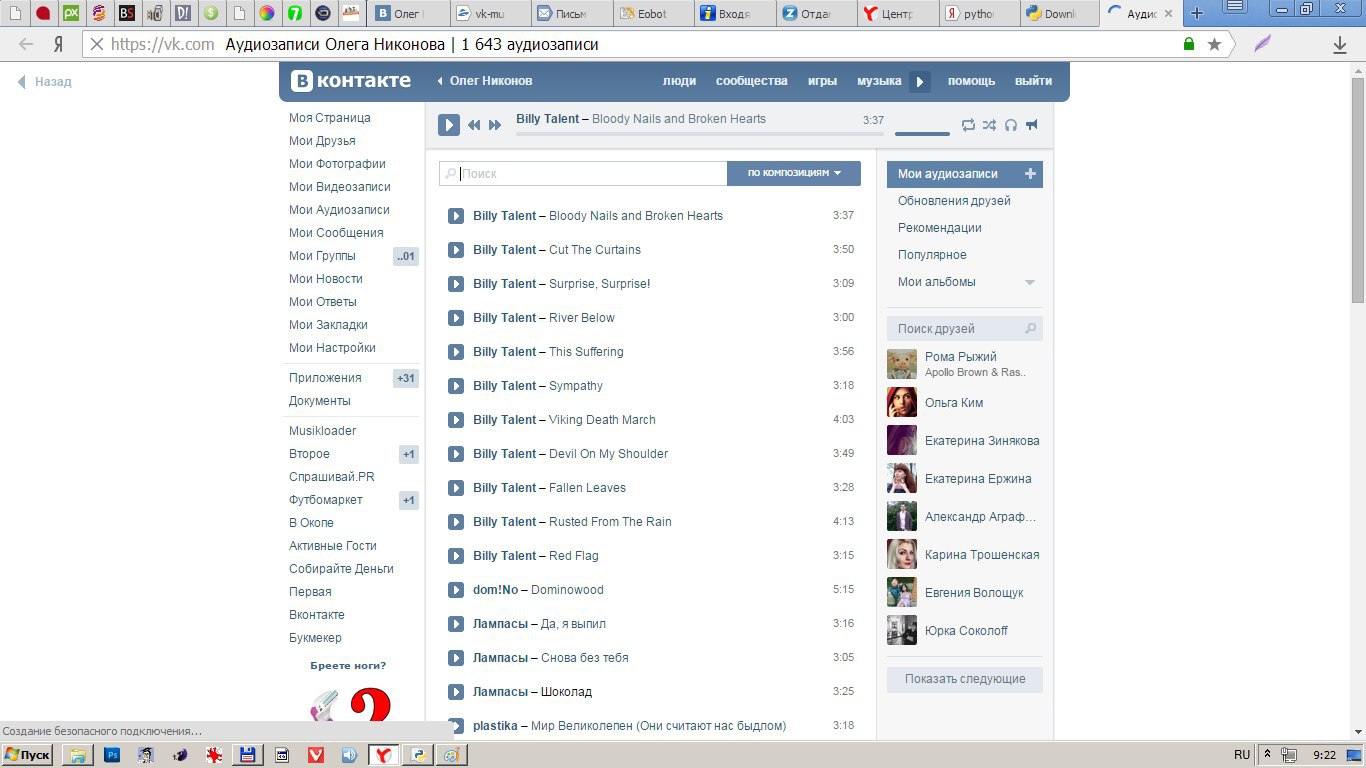Go to Мои Сообщения in sidebar

(336, 233)
